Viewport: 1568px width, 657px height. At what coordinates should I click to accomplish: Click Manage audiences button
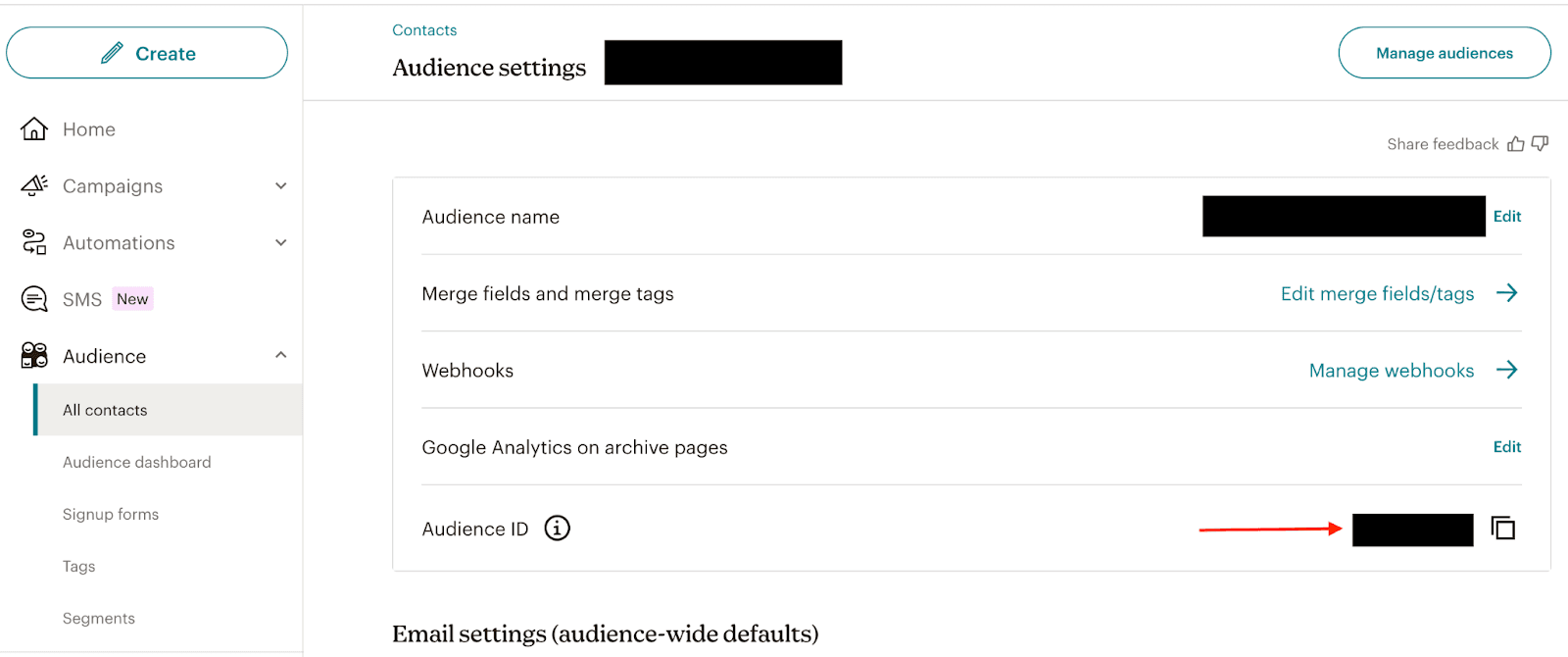click(1445, 53)
